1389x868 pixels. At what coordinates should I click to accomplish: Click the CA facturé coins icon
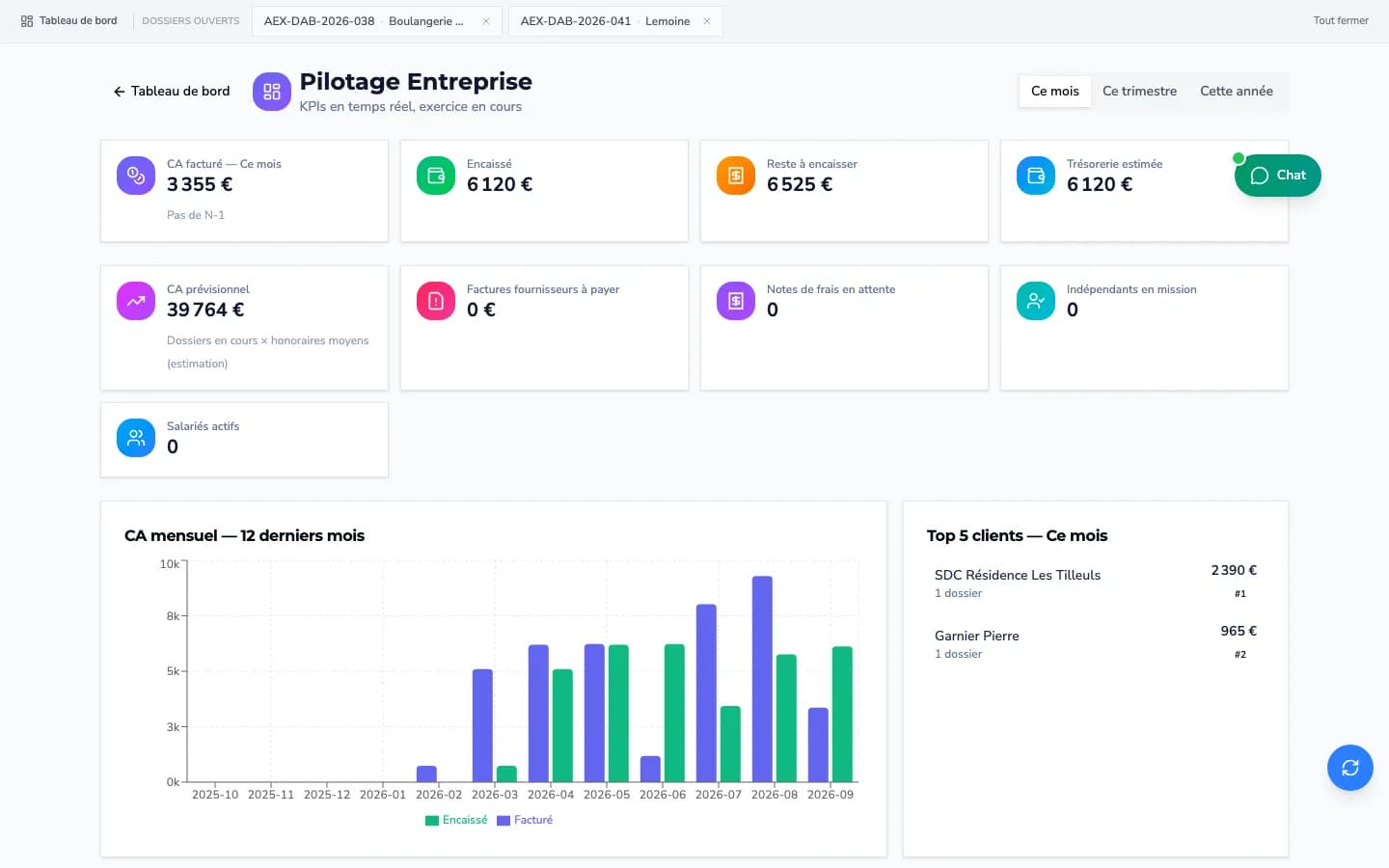(x=136, y=176)
